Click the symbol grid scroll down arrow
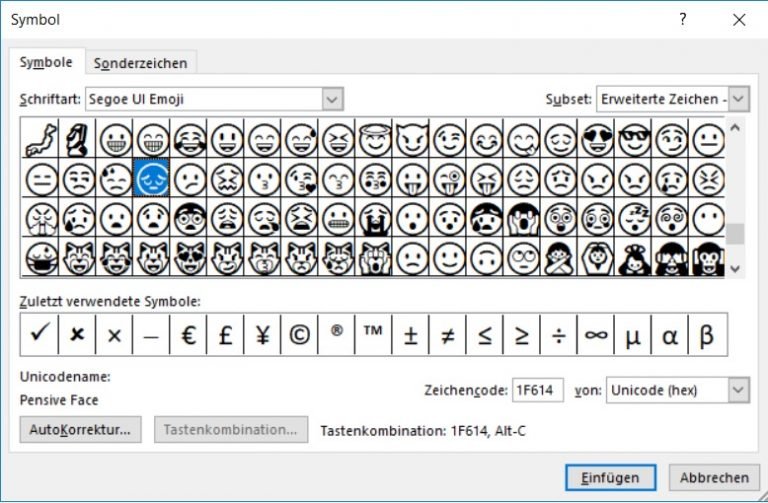 tap(735, 268)
